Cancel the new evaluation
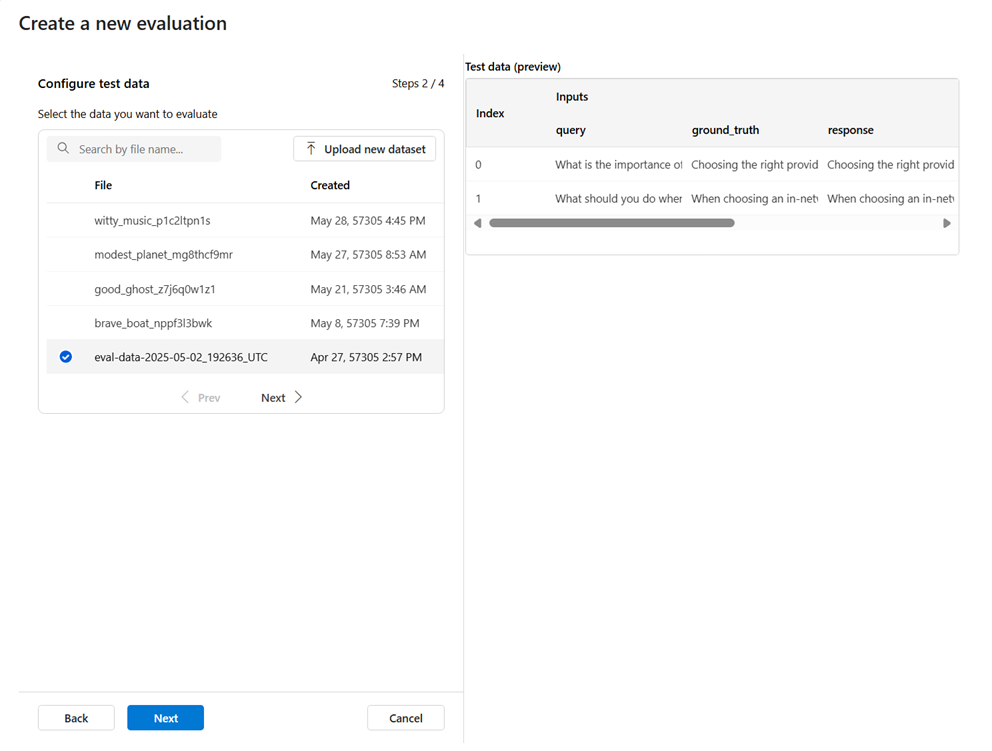 point(405,718)
